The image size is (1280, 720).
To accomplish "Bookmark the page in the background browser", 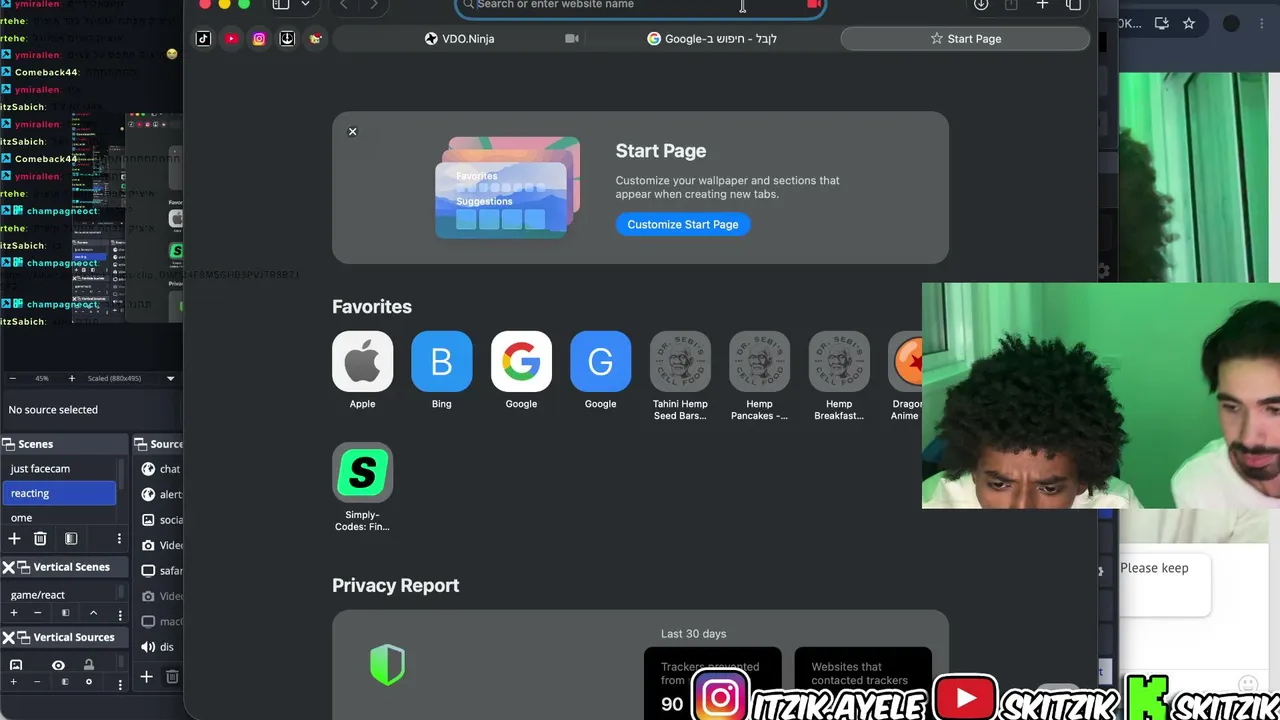I will (1189, 23).
